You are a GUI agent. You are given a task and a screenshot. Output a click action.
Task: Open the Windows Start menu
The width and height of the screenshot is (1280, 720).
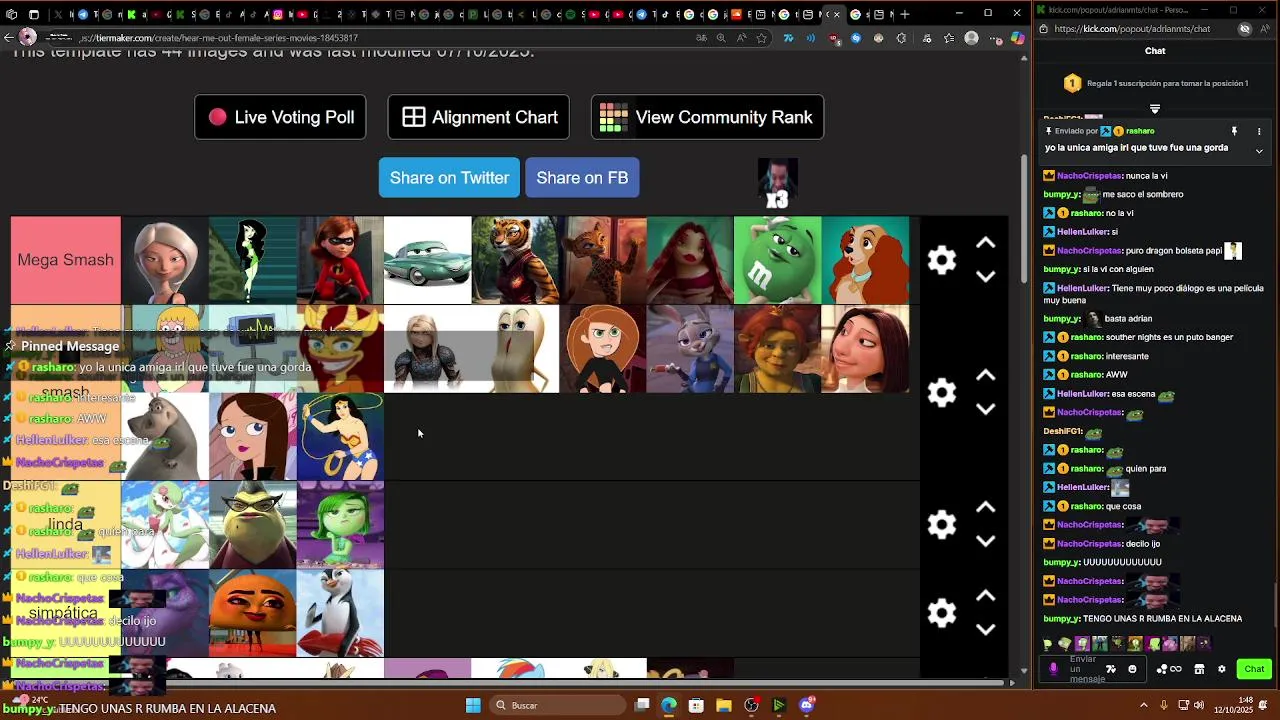[473, 706]
